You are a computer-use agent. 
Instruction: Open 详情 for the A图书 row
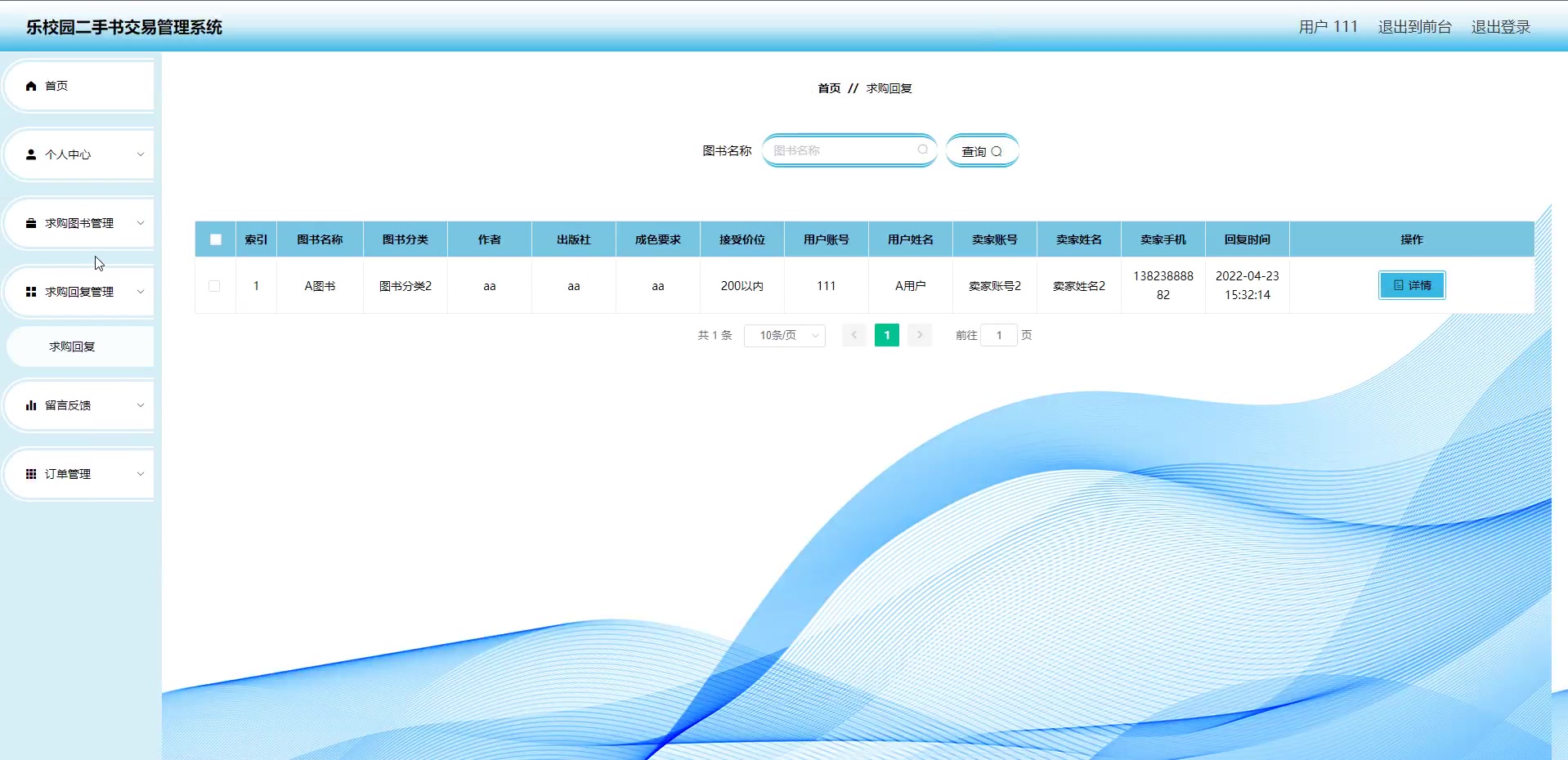pyautogui.click(x=1412, y=285)
